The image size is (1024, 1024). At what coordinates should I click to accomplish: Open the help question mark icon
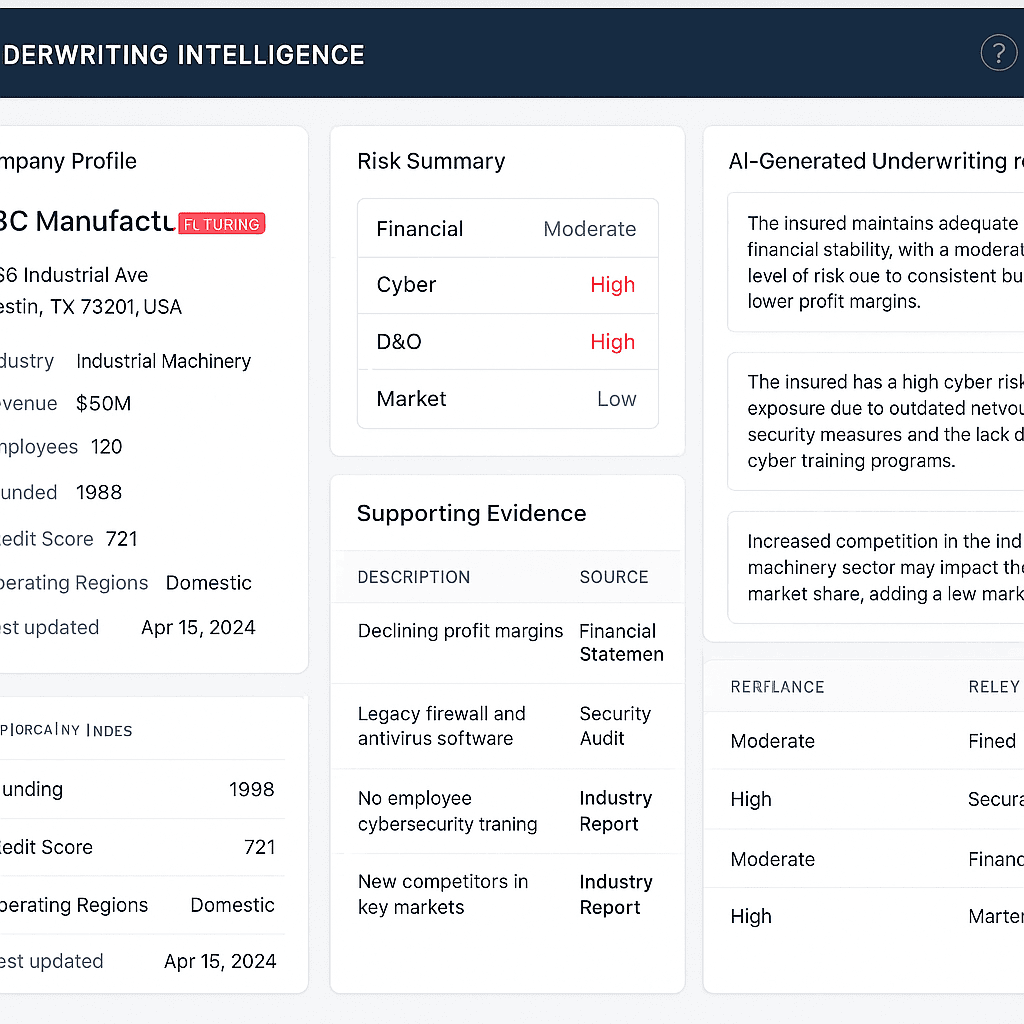coord(998,53)
